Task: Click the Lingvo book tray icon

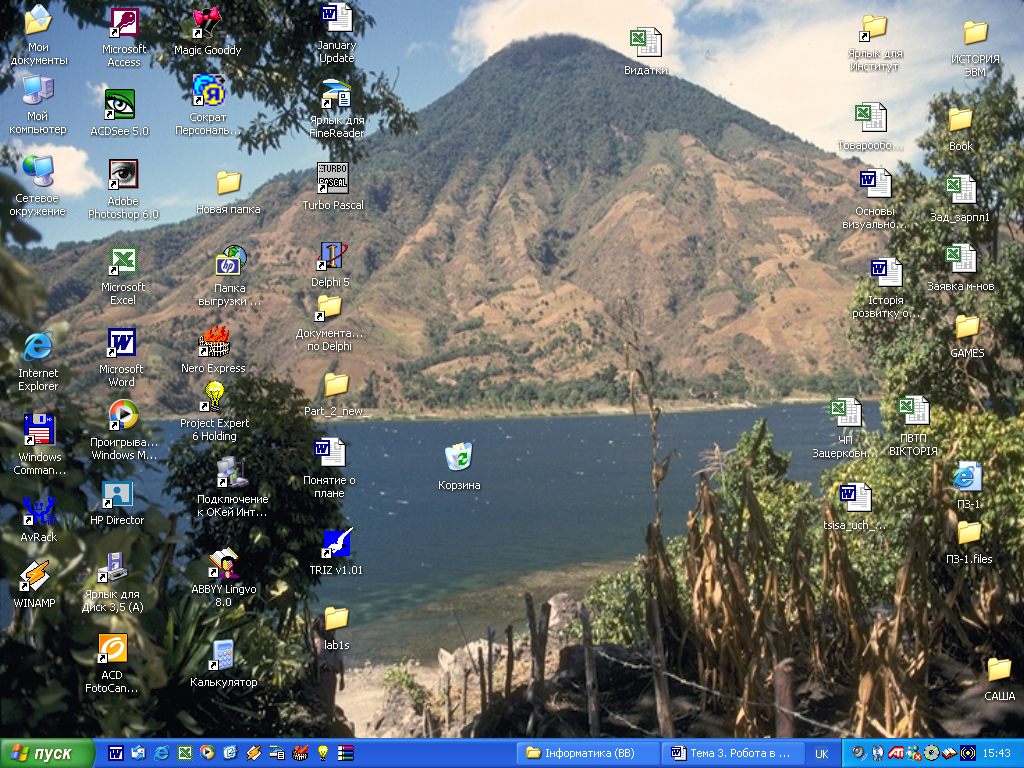Action: (949, 753)
